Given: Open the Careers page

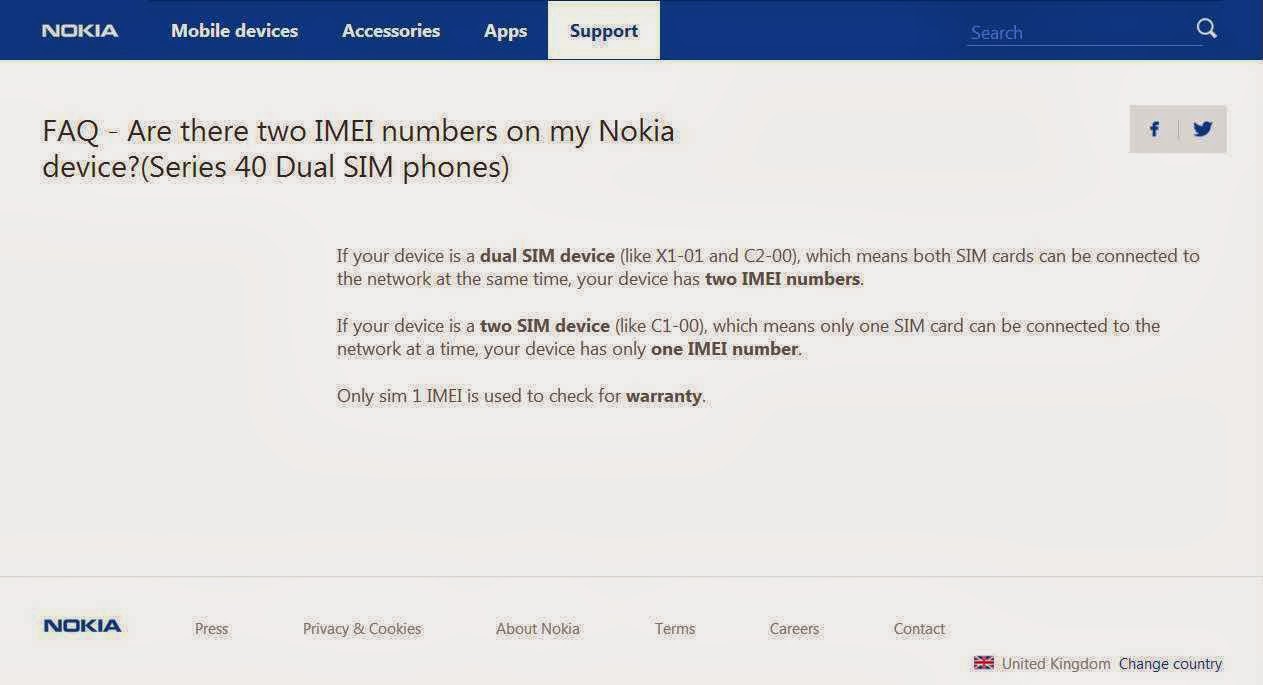Looking at the screenshot, I should click(793, 628).
